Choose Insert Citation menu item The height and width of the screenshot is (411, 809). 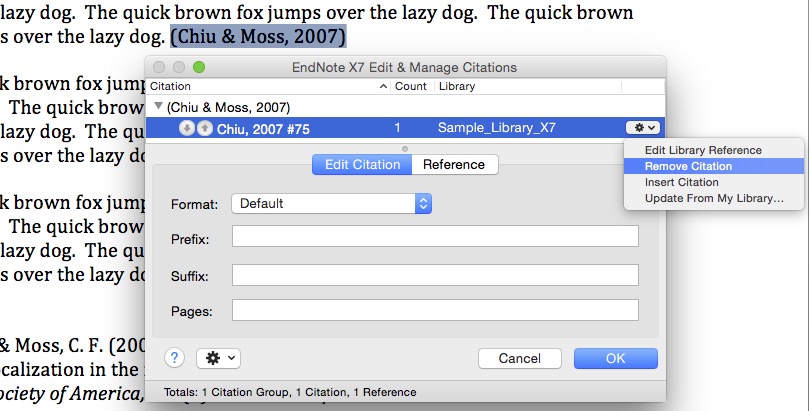tap(682, 182)
